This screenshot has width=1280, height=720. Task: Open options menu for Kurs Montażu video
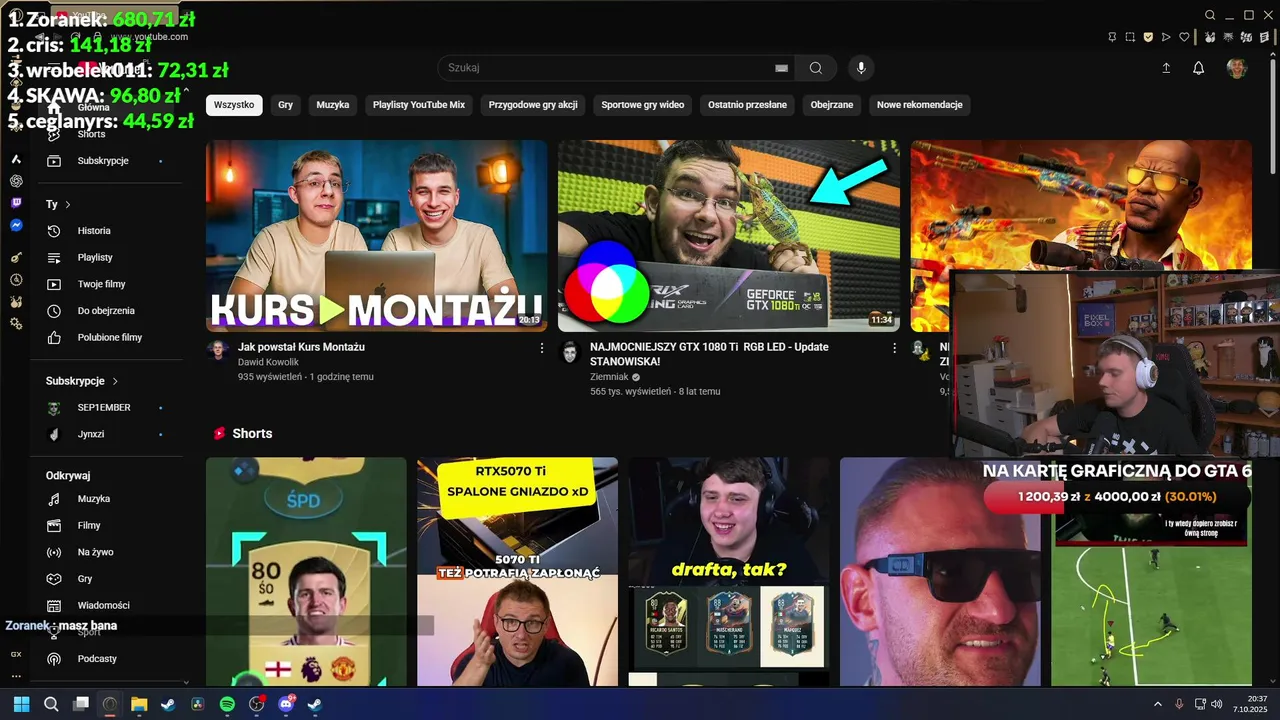coord(542,348)
